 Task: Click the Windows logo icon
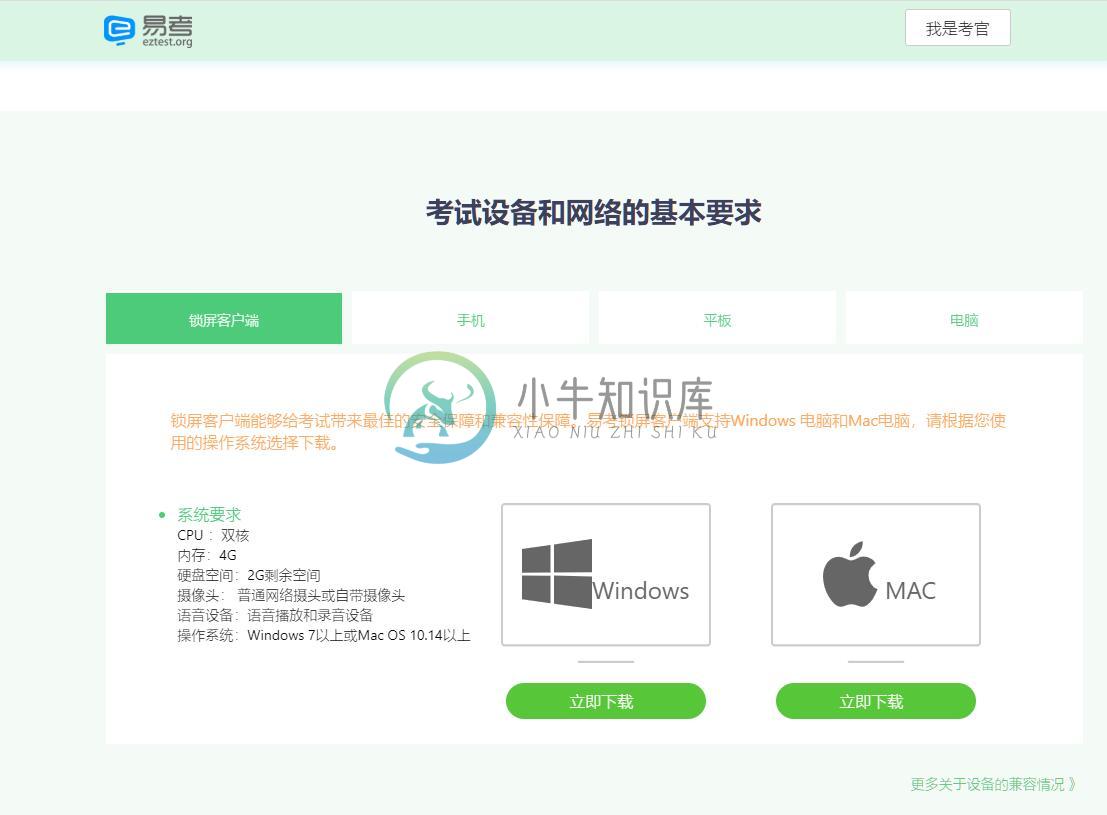(x=556, y=573)
